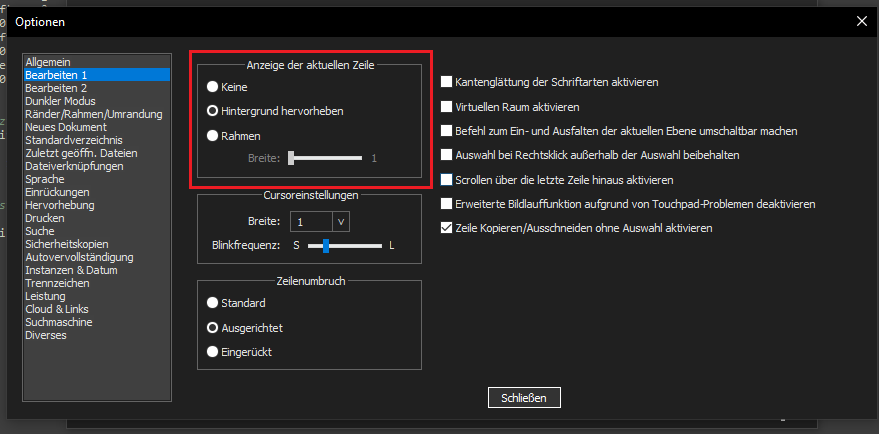Toggle Auswahl bei Rechtsklick beibehalten checkbox
Screen dimensions: 879x434
(x=446, y=154)
